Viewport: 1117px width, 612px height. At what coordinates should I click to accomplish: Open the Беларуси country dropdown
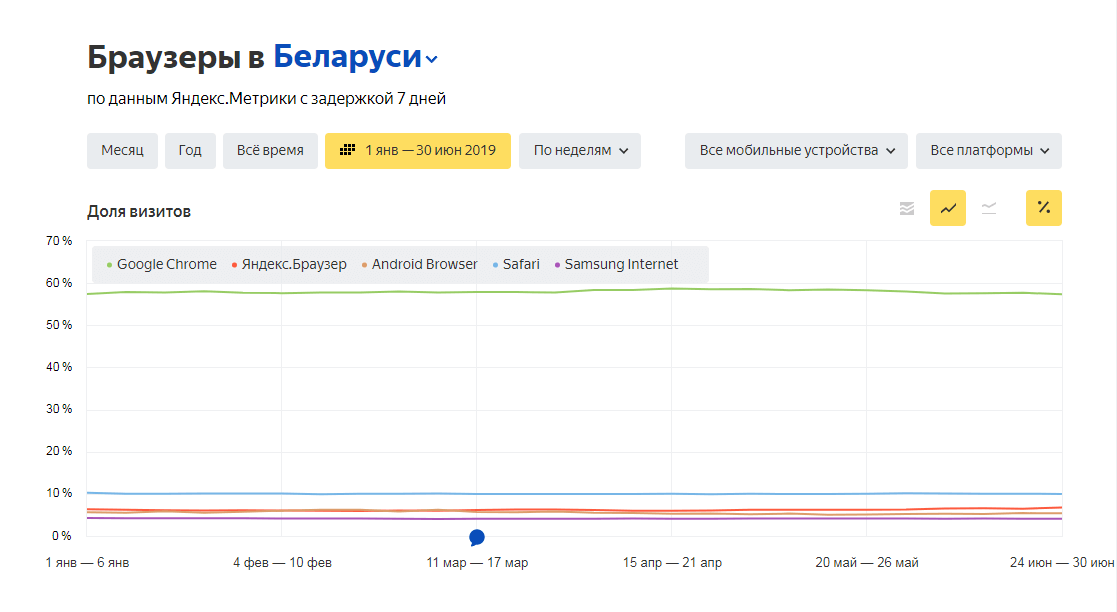coord(356,58)
